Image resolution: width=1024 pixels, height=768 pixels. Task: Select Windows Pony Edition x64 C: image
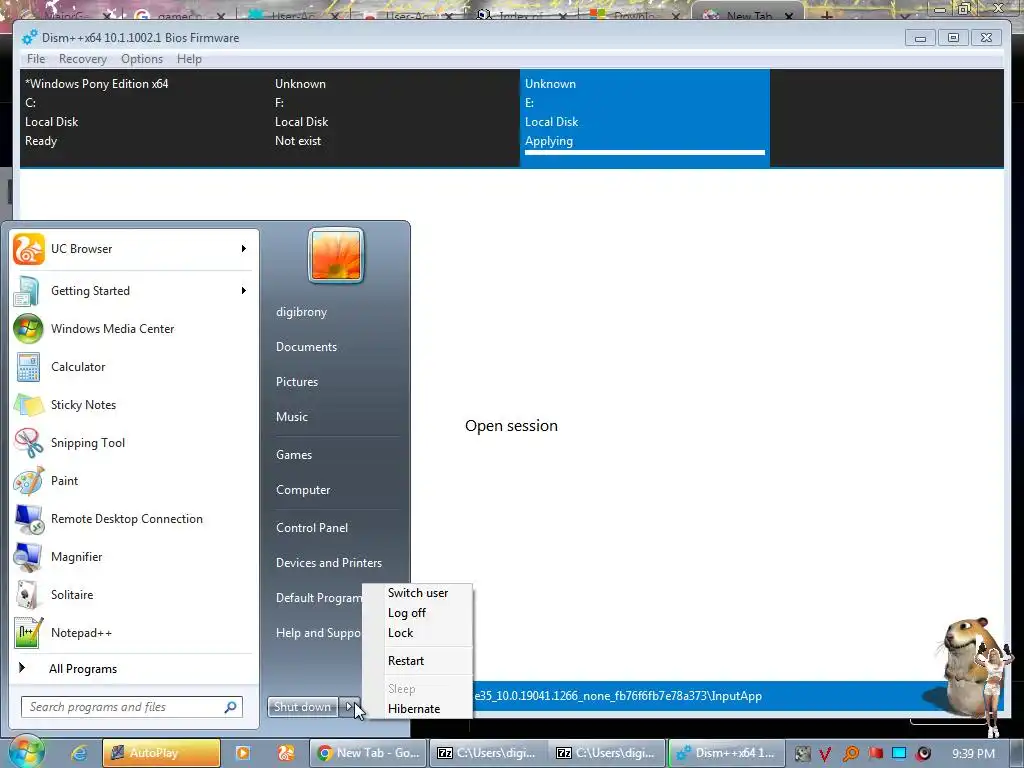click(145, 118)
